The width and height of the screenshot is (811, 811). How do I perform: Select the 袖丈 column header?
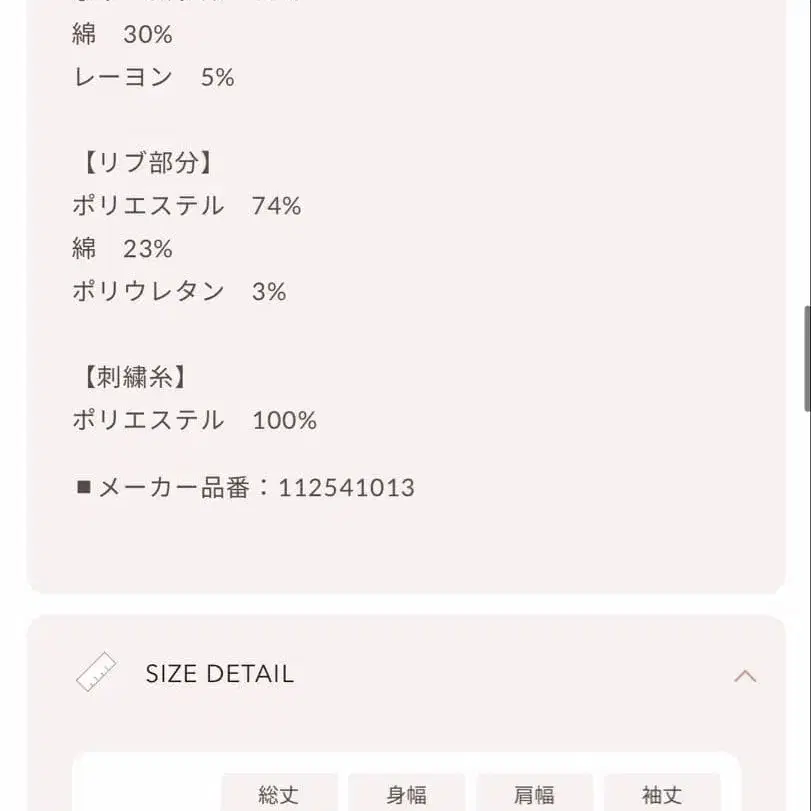pyautogui.click(x=661, y=795)
